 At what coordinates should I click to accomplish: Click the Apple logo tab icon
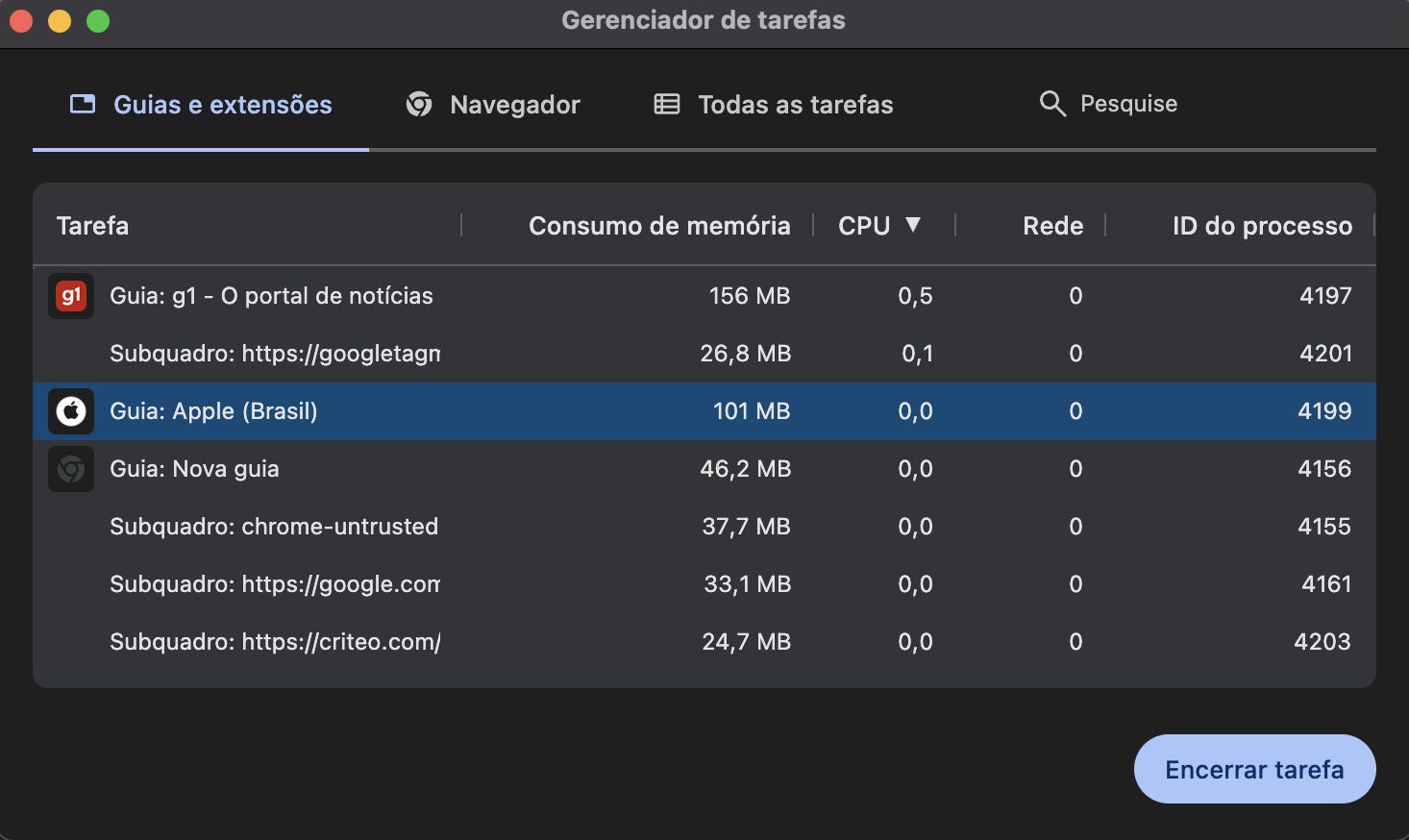71,411
